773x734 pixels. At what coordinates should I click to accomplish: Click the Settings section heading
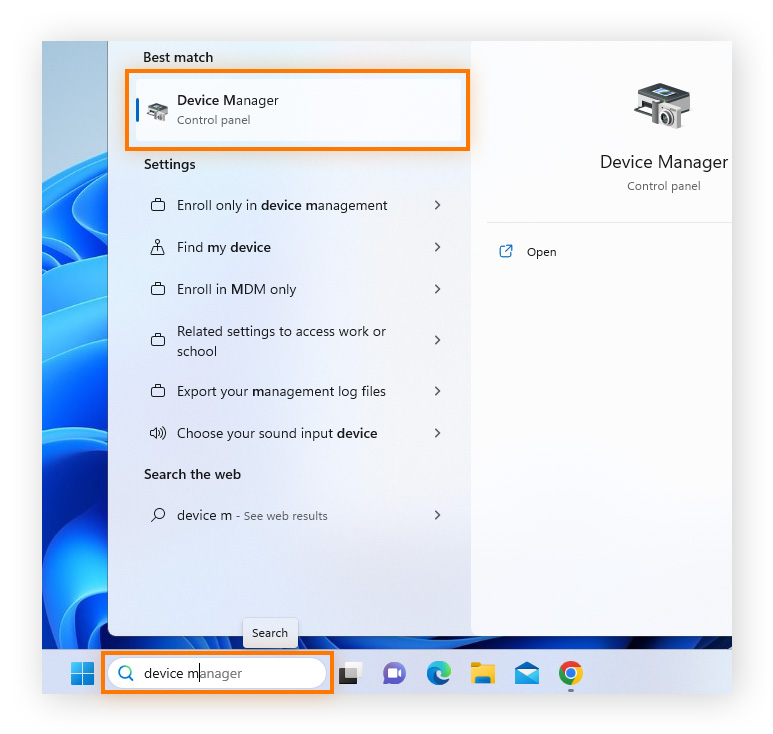tap(170, 164)
